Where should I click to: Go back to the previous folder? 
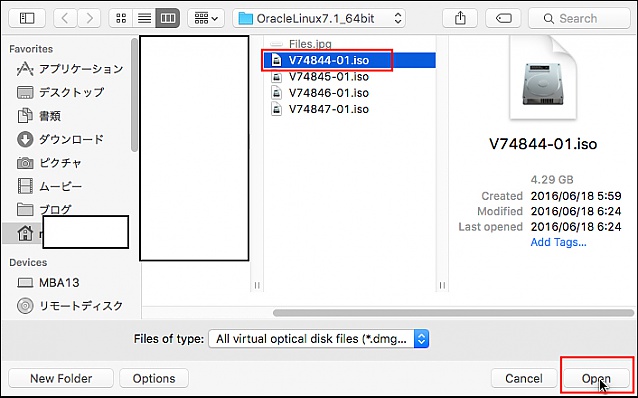point(65,18)
